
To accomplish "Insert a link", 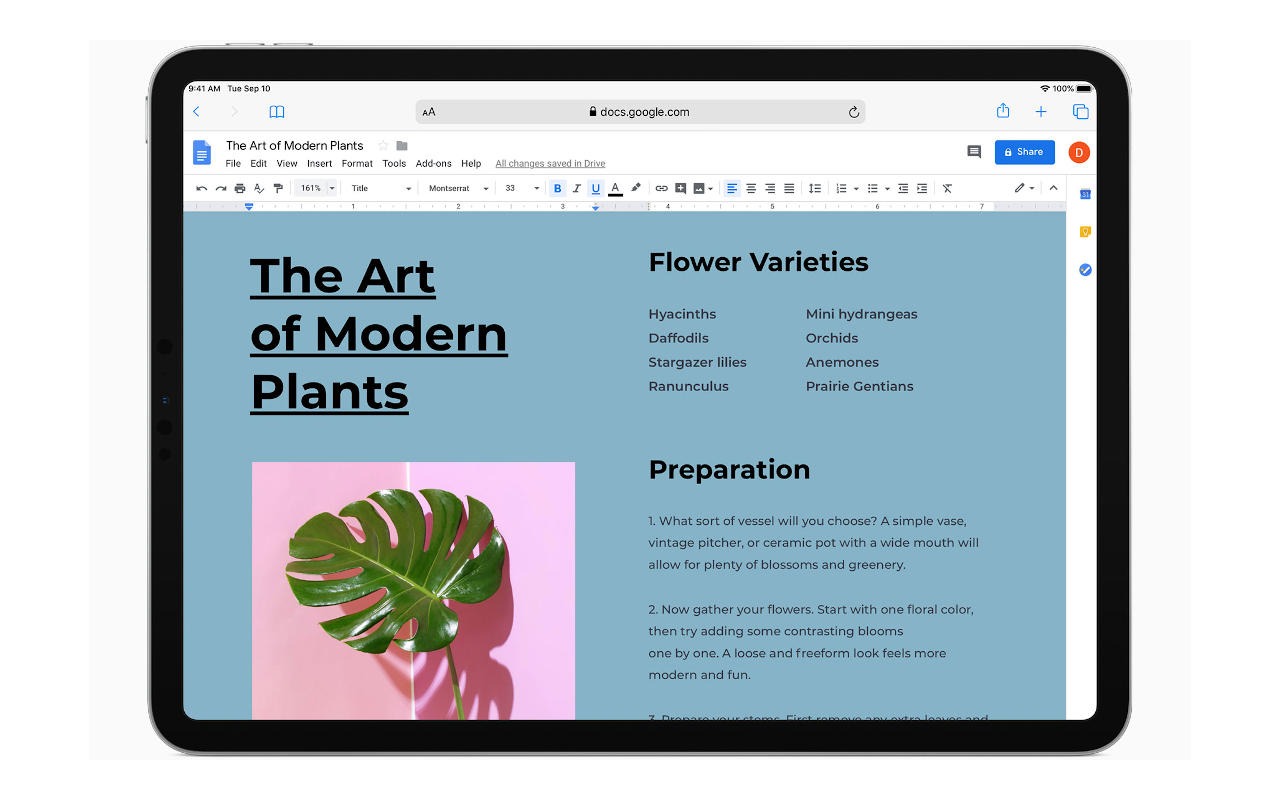I will pos(659,188).
